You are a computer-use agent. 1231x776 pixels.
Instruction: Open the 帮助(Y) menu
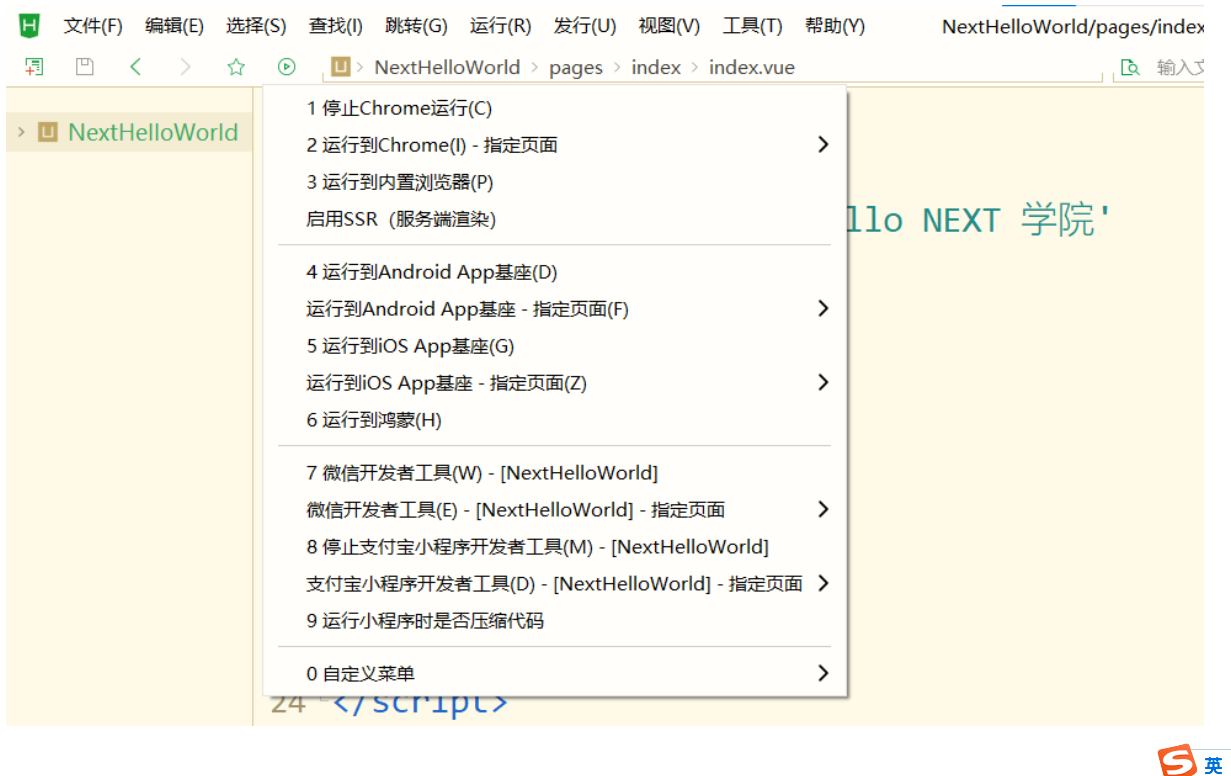click(x=835, y=26)
